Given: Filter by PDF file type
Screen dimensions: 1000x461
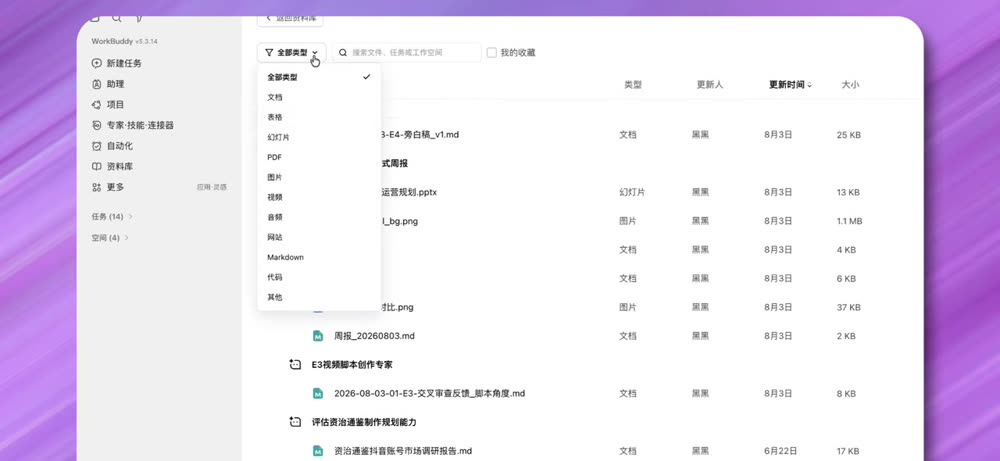Looking at the screenshot, I should point(319,157).
